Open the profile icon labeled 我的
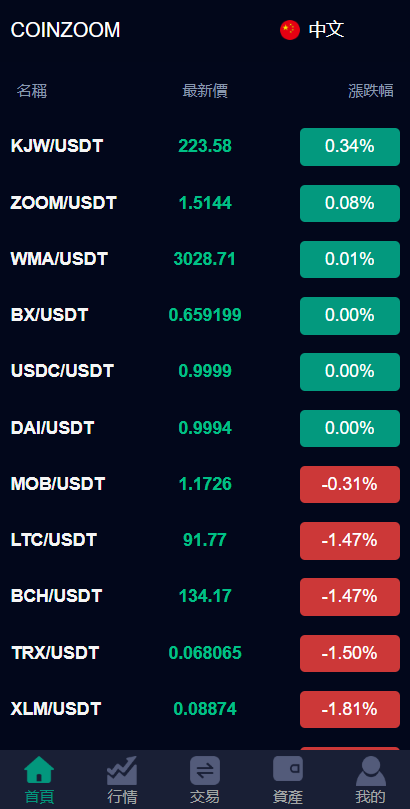Viewport: 410px width, 809px height. tap(371, 771)
